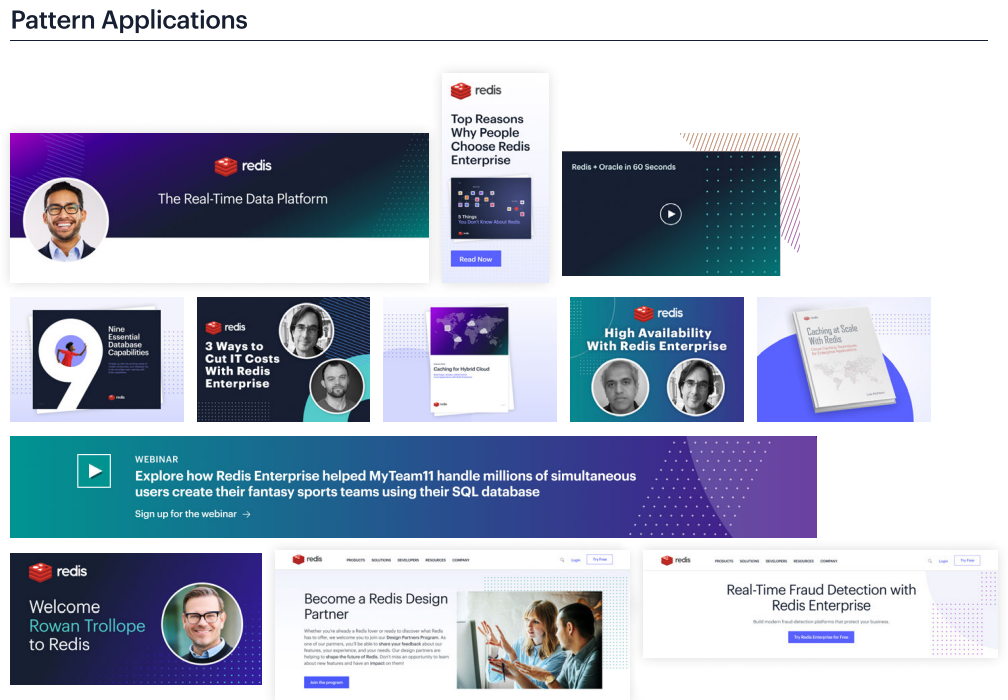Open DEVELOPERS menu on Fraud Detection page

[x=777, y=561]
